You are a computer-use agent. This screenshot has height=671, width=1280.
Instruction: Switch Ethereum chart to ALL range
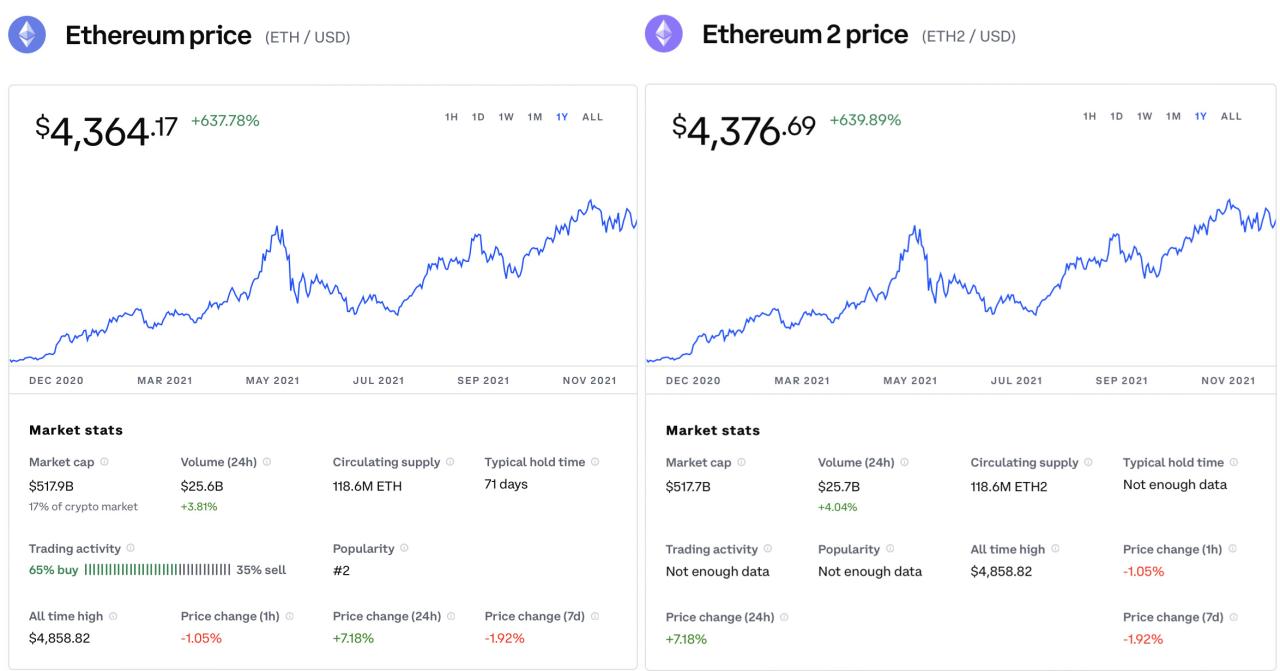(x=592, y=117)
